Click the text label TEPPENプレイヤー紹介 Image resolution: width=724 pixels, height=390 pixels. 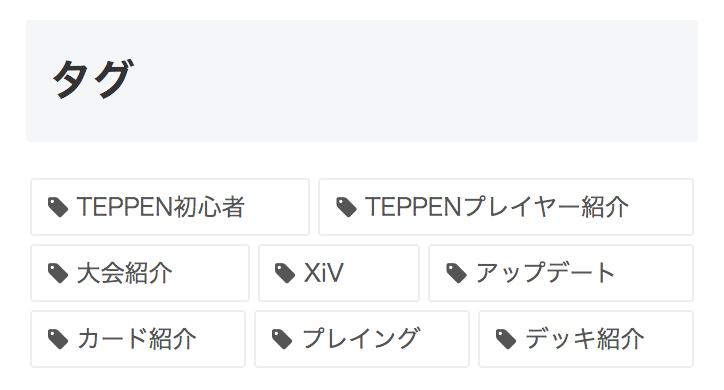click(x=497, y=207)
